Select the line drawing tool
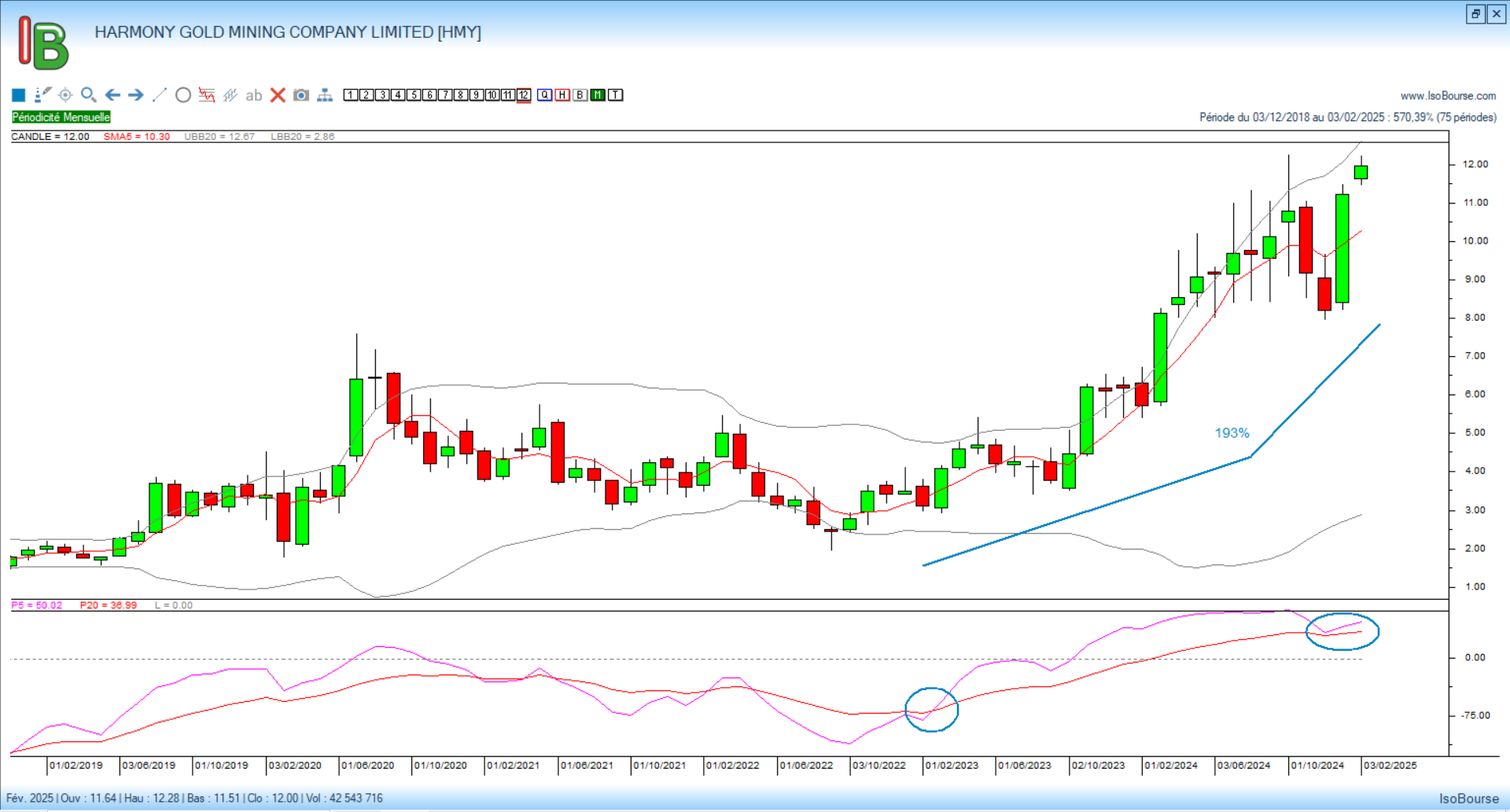Screen dimensions: 1510x812 [x=160, y=95]
